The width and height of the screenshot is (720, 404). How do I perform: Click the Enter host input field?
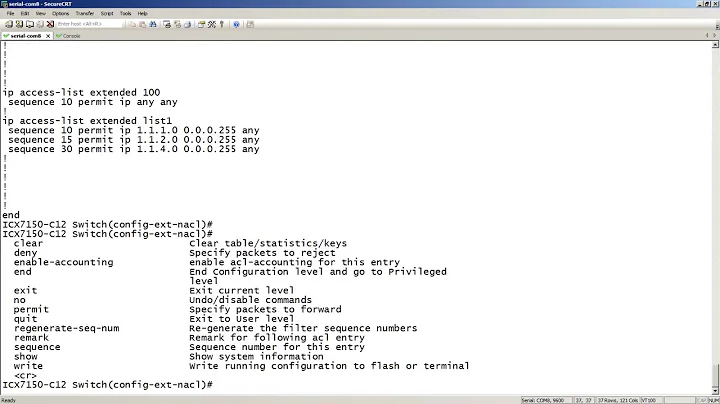[x=90, y=24]
